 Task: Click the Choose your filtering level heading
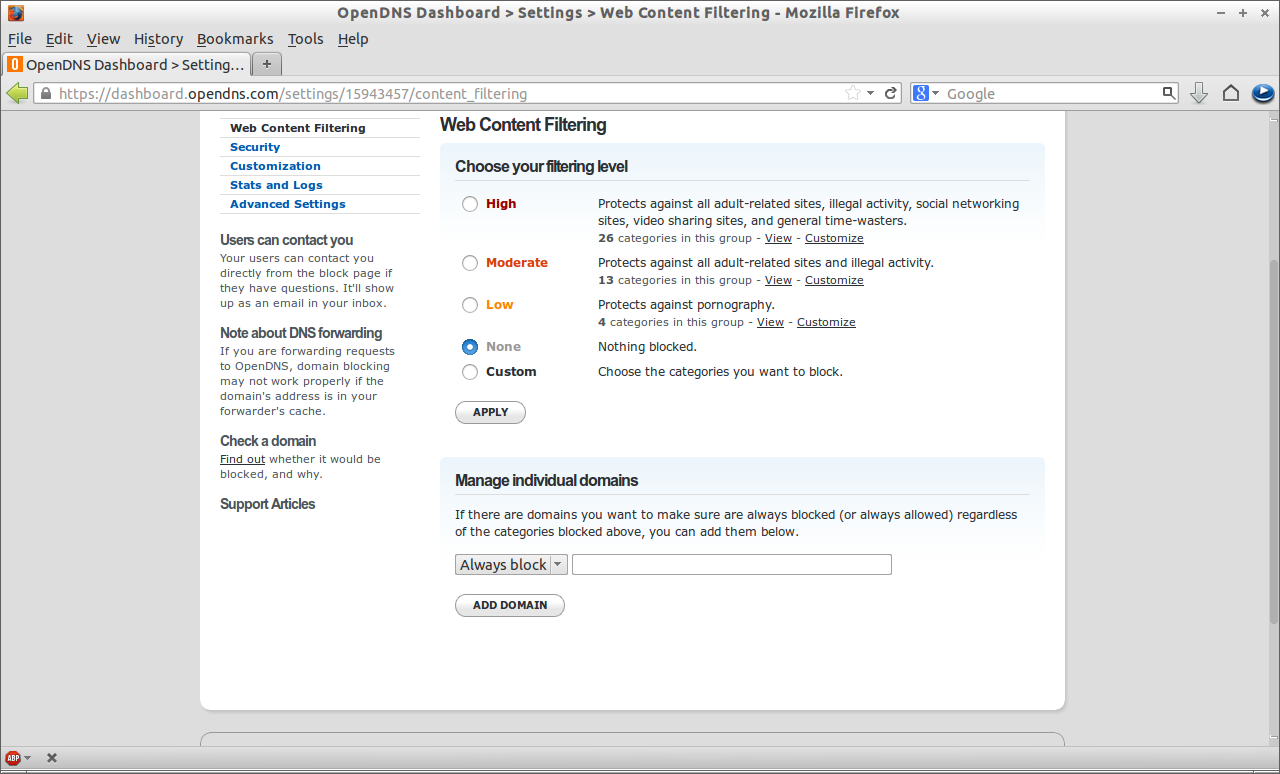point(541,166)
